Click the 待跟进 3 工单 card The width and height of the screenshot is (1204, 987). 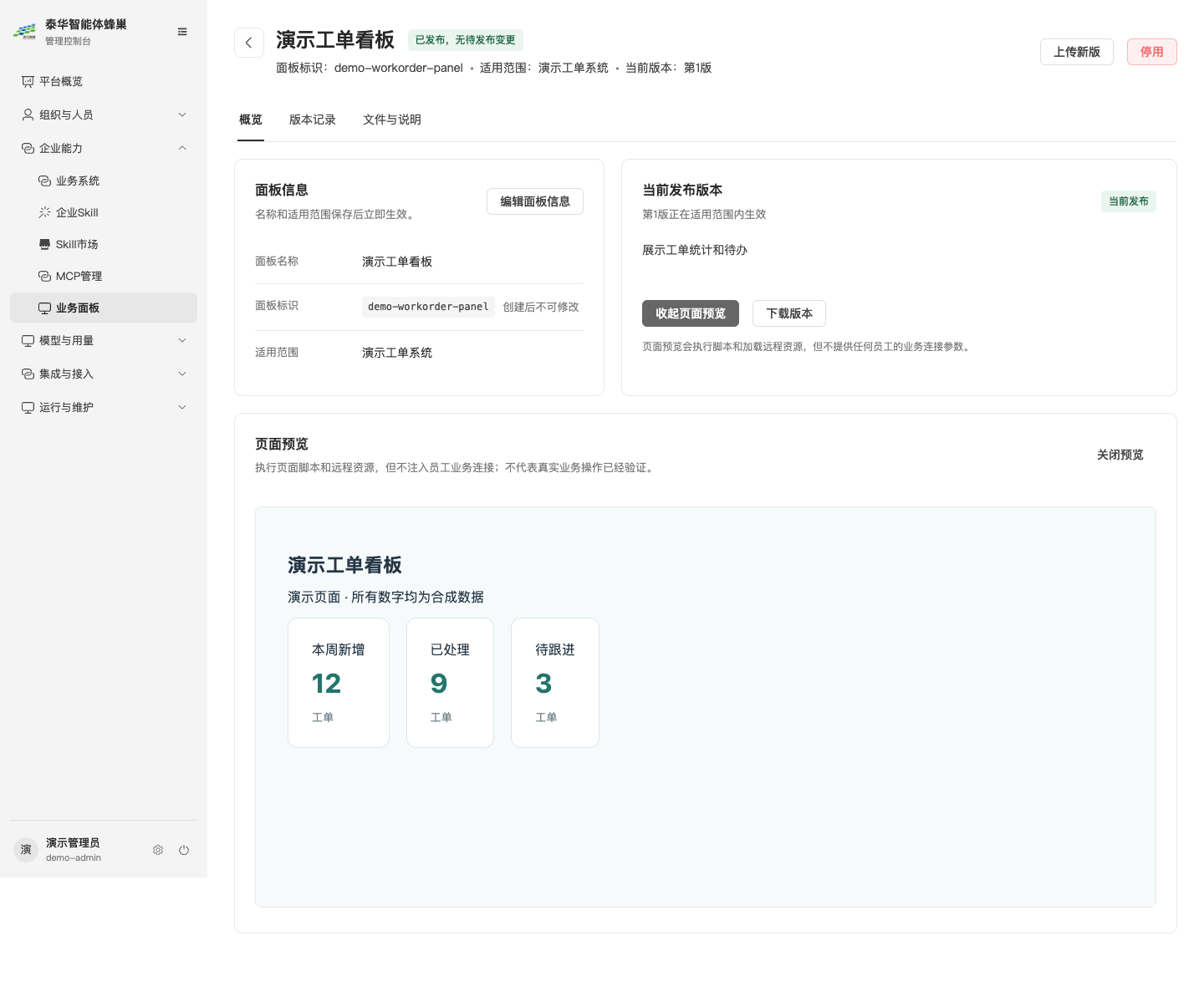pyautogui.click(x=555, y=683)
